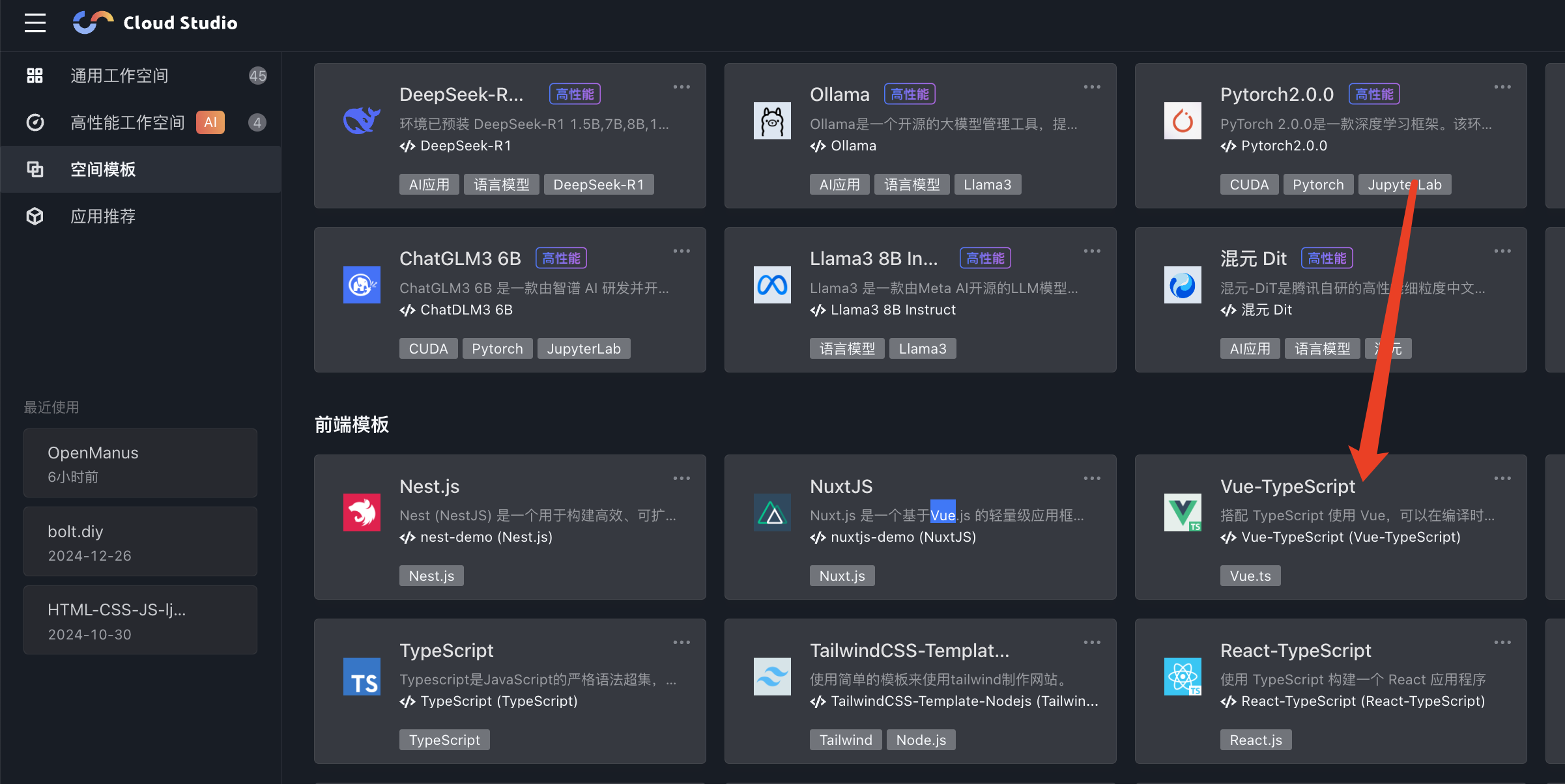Click the orange AI badge in sidebar

pos(210,122)
